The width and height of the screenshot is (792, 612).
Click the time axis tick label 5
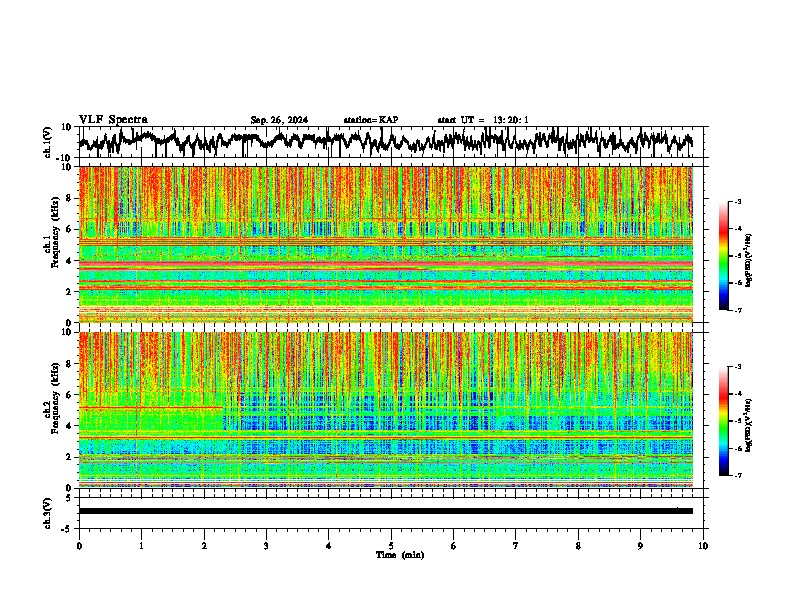click(391, 546)
